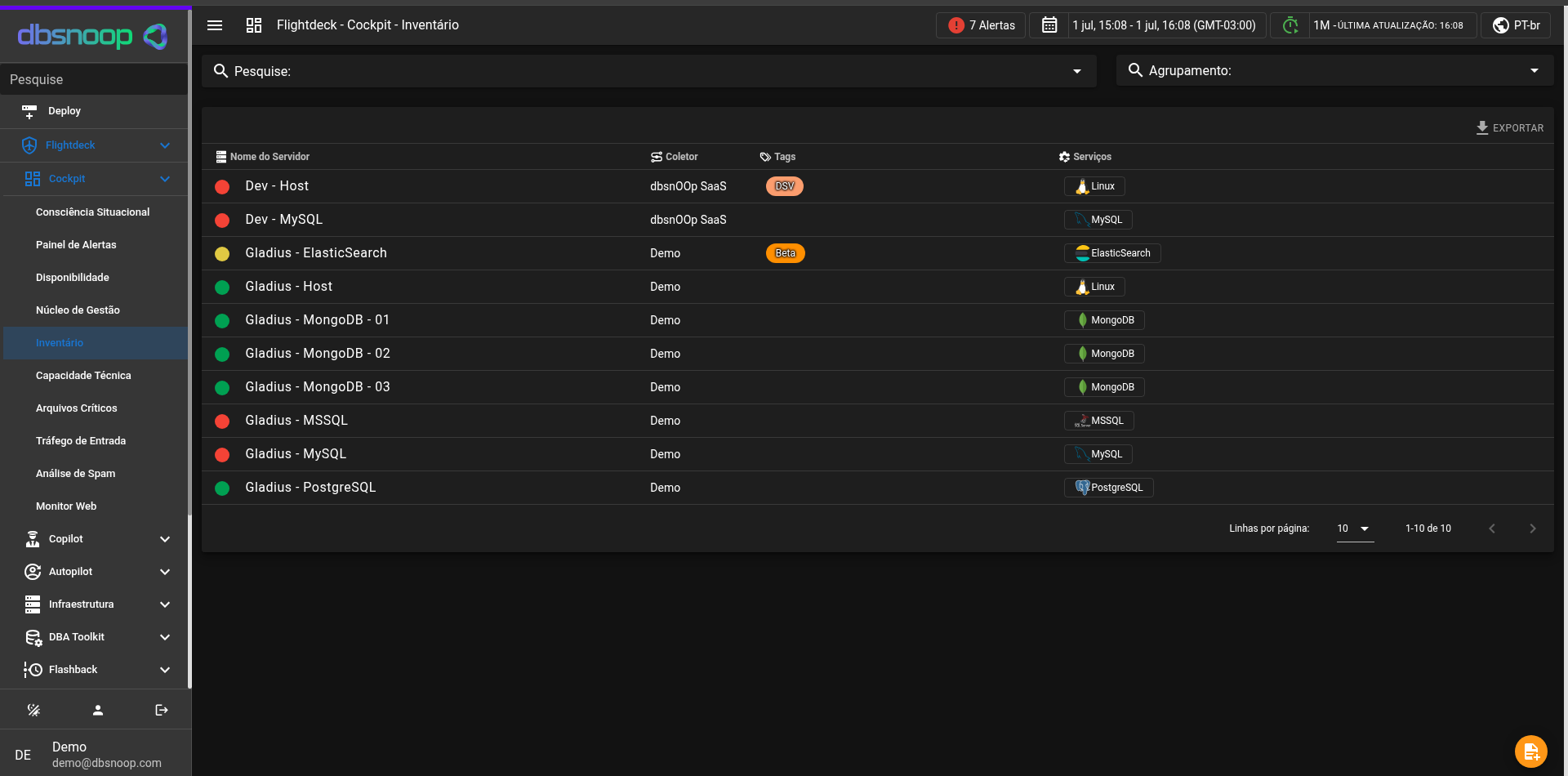This screenshot has height=776, width=1568.
Task: Focus the sidebar Pesquise search field
Action: point(94,79)
